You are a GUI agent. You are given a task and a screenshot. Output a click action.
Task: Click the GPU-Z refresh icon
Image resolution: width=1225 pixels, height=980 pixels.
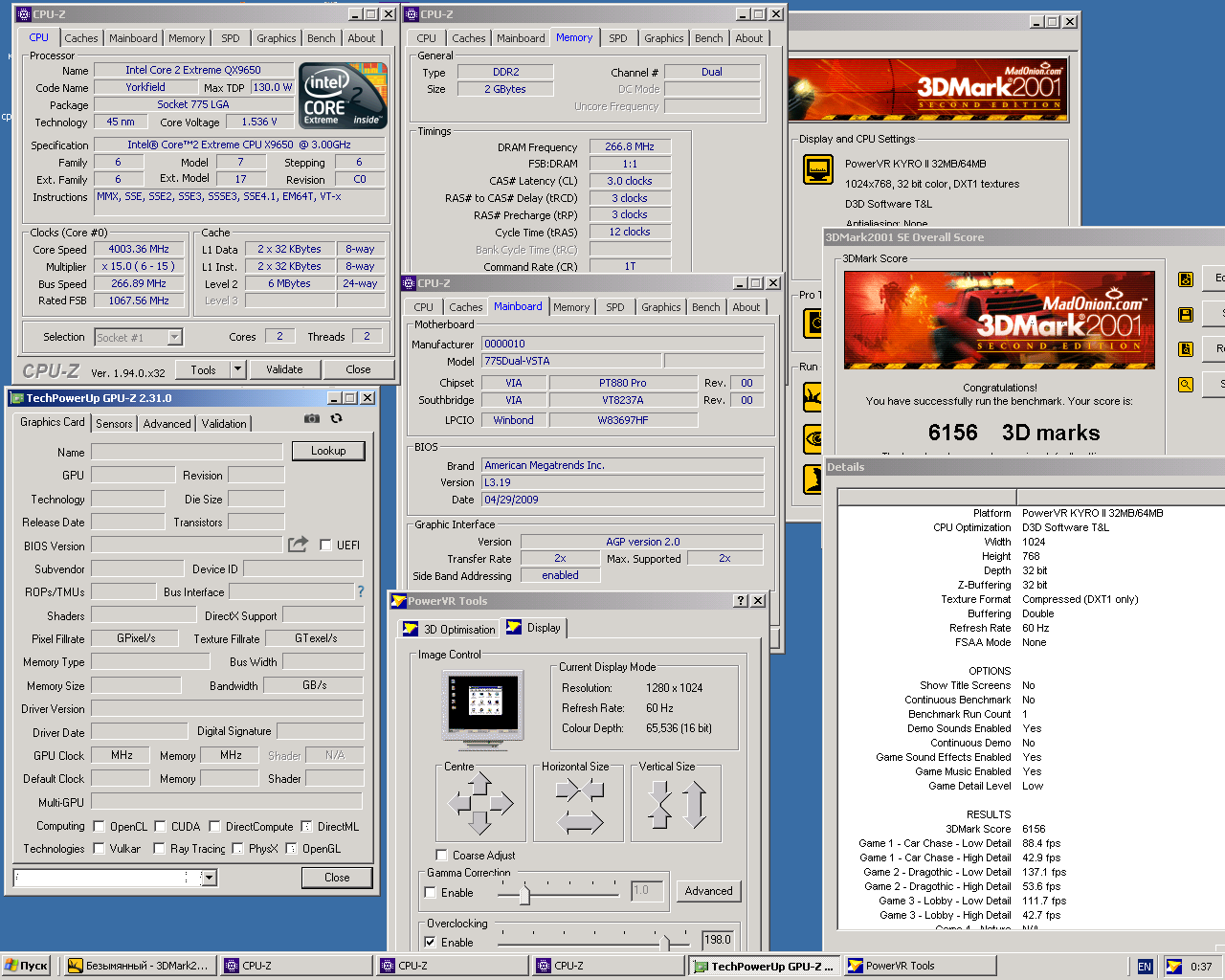[336, 419]
